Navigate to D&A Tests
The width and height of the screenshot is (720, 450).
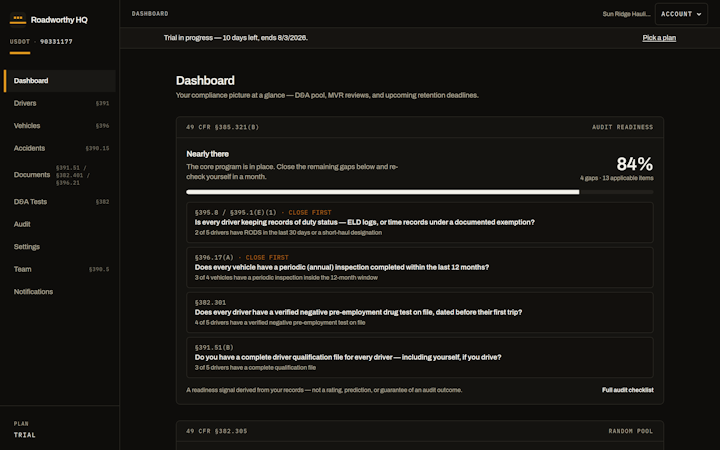click(x=60, y=202)
